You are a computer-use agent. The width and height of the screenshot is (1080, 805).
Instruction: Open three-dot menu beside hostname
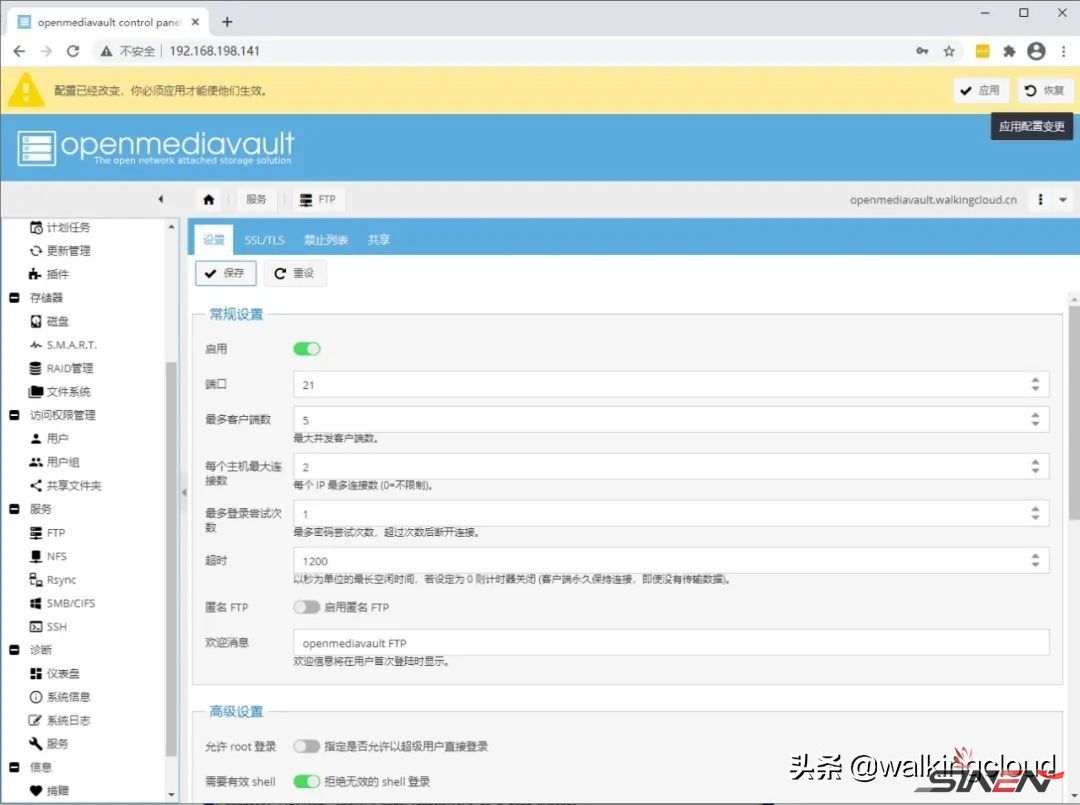pos(1040,200)
